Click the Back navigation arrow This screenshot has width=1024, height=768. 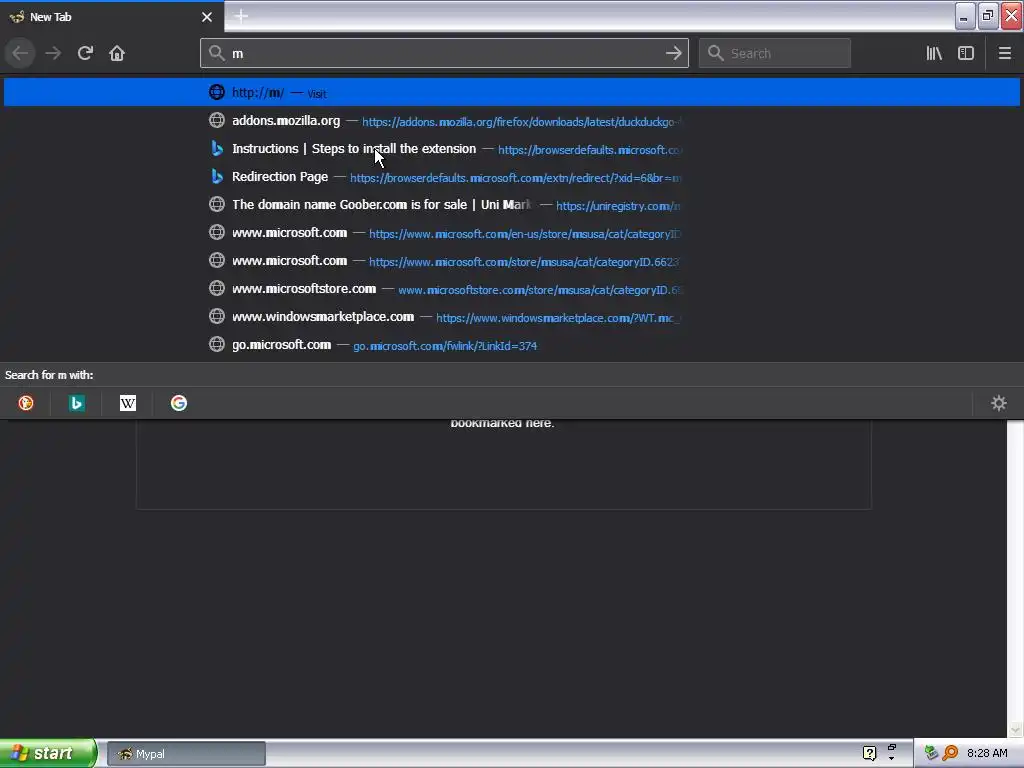20,53
